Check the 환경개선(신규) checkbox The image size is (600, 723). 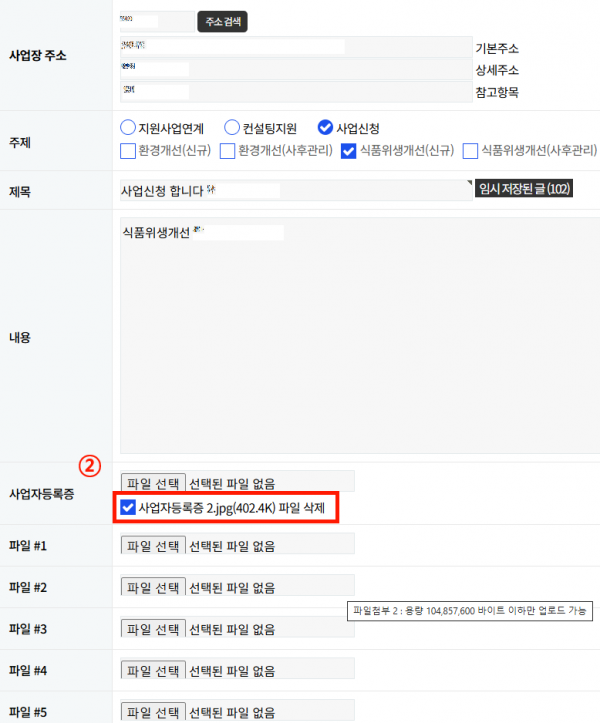click(x=127, y=151)
